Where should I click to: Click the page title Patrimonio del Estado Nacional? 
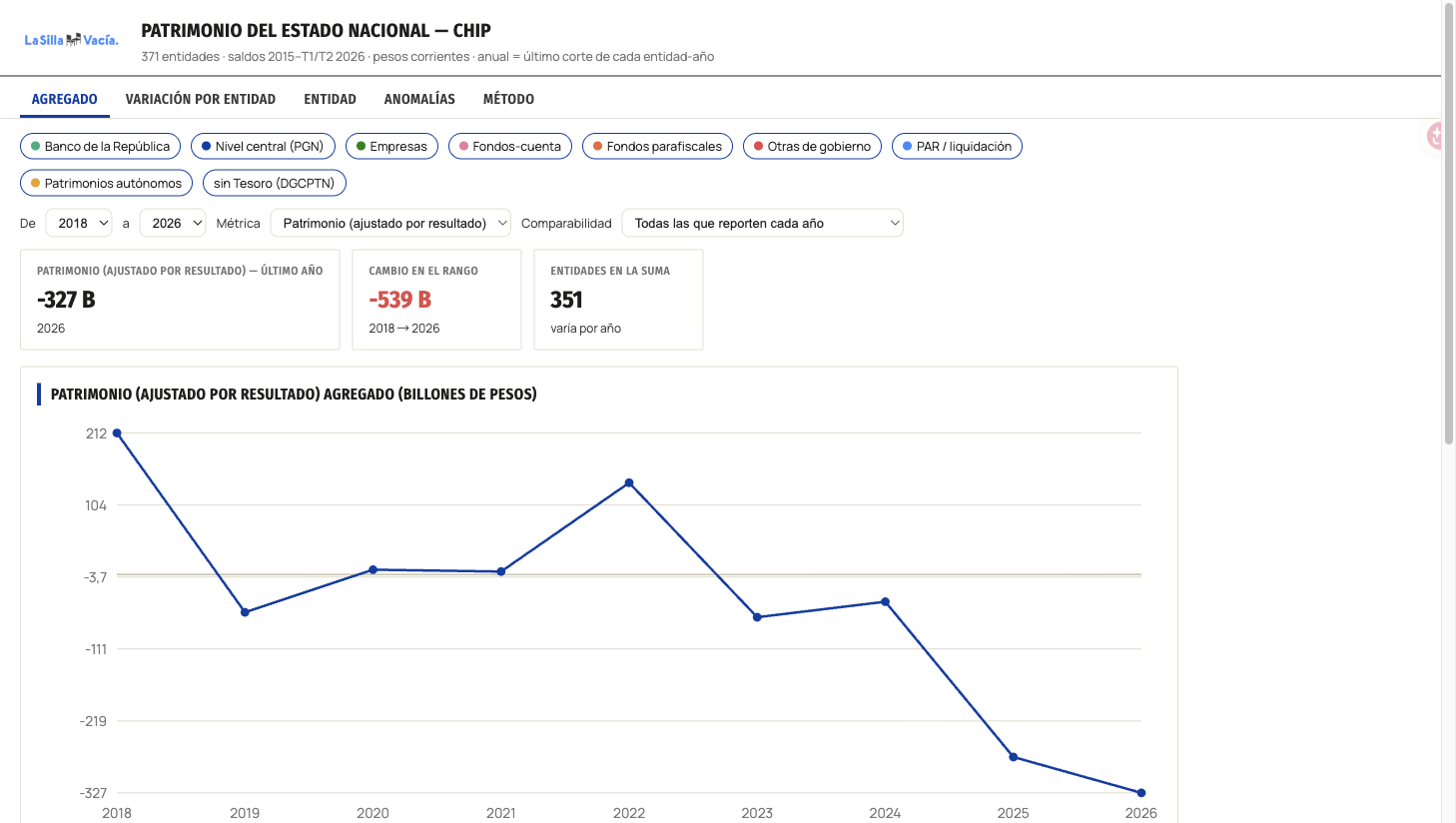point(316,31)
